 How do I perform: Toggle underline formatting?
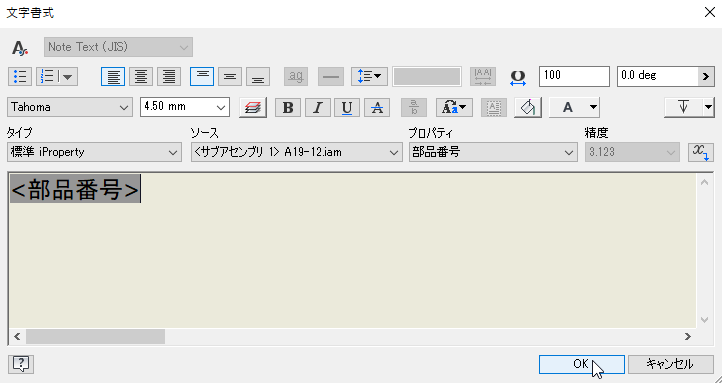(347, 108)
